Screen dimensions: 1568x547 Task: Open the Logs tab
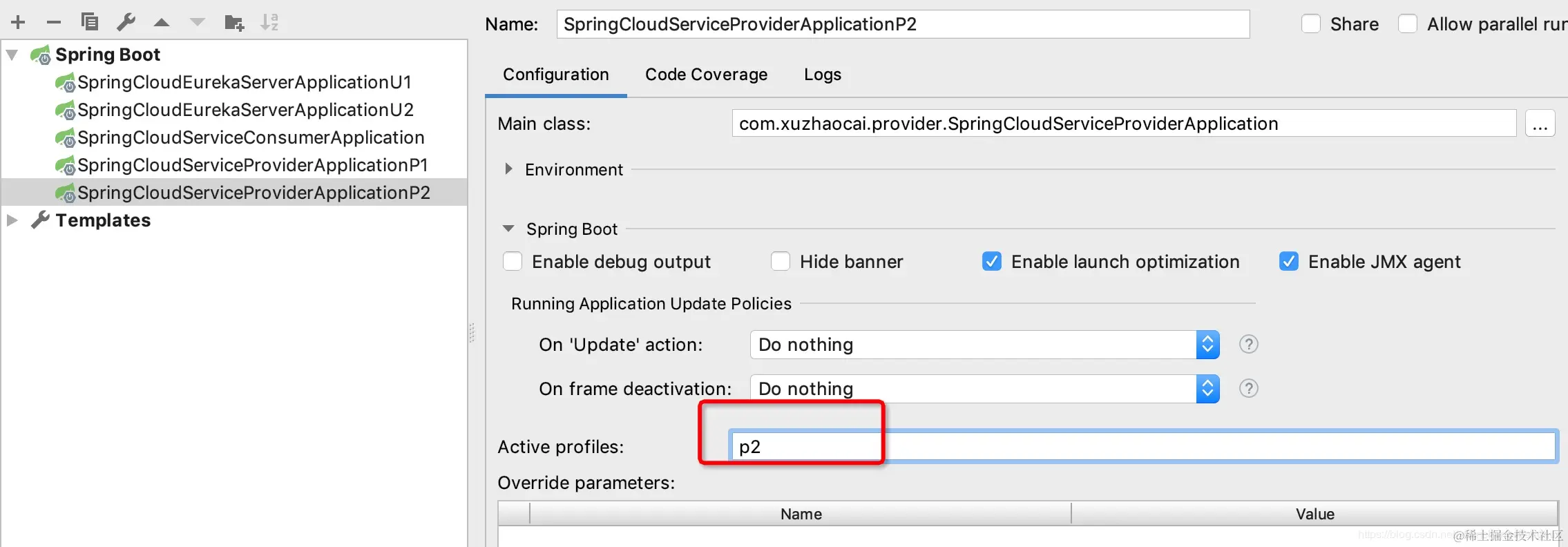(x=823, y=75)
